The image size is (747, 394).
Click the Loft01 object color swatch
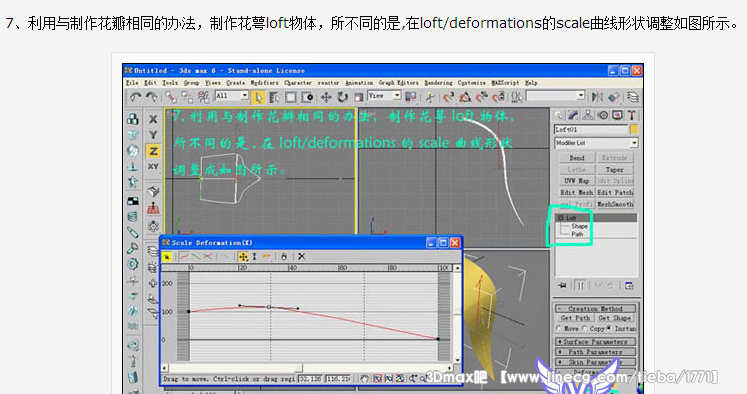click(x=634, y=129)
